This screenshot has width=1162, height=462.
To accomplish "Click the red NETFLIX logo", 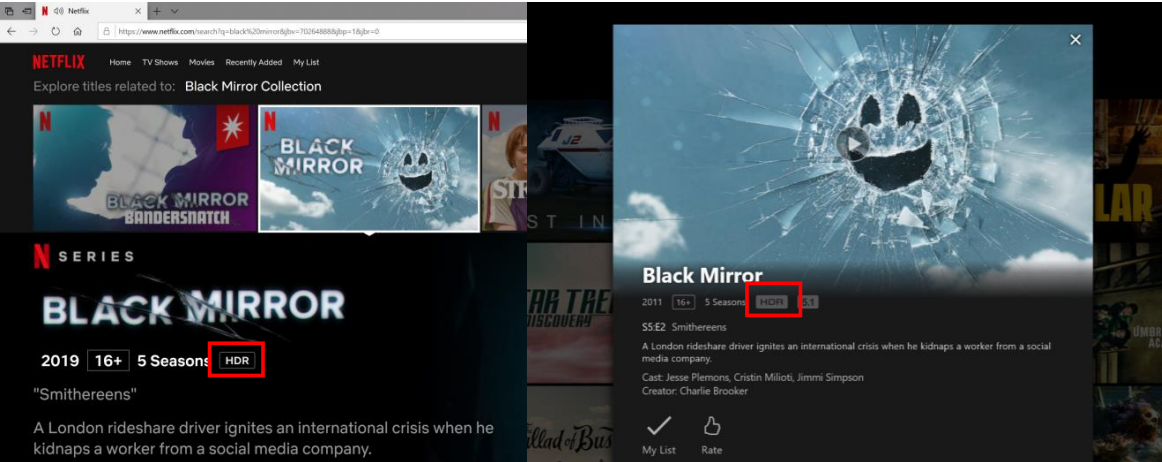I will click(59, 62).
